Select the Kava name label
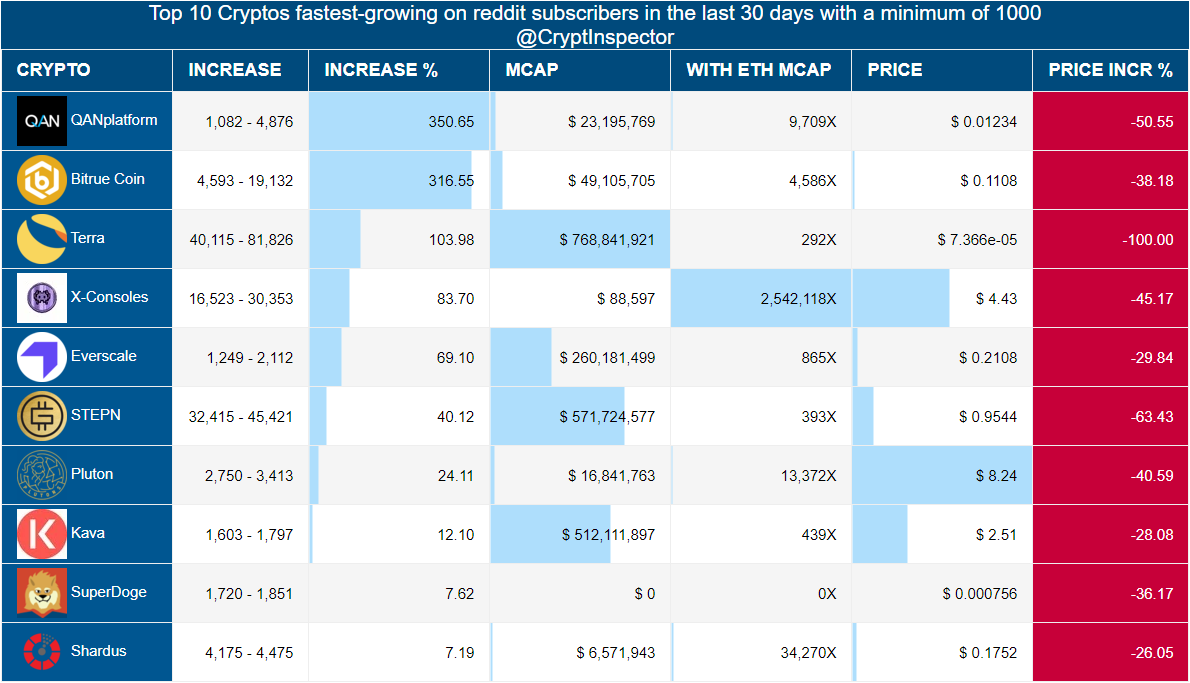The width and height of the screenshot is (1190, 683). pyautogui.click(x=88, y=533)
